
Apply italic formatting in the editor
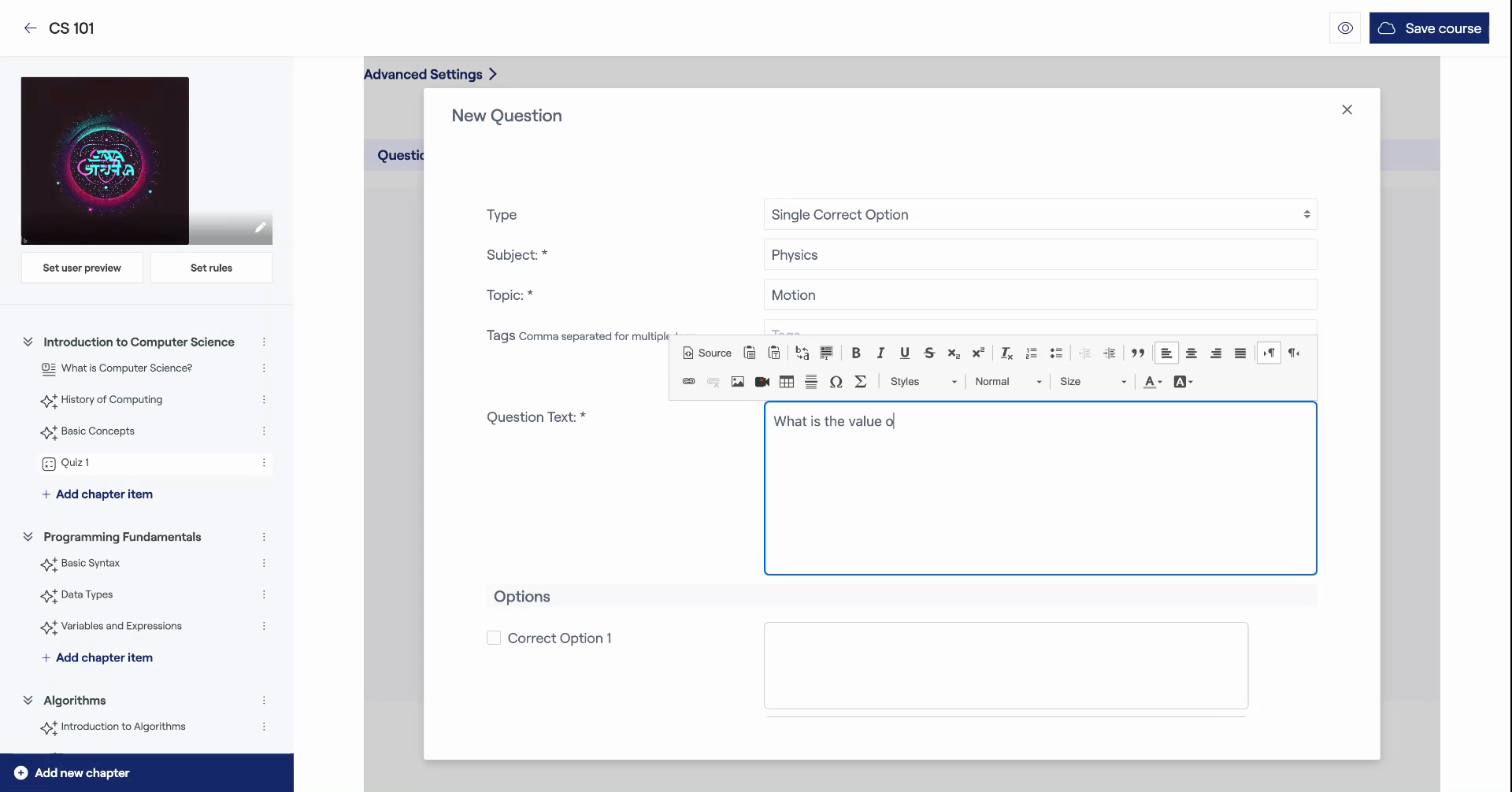(880, 353)
